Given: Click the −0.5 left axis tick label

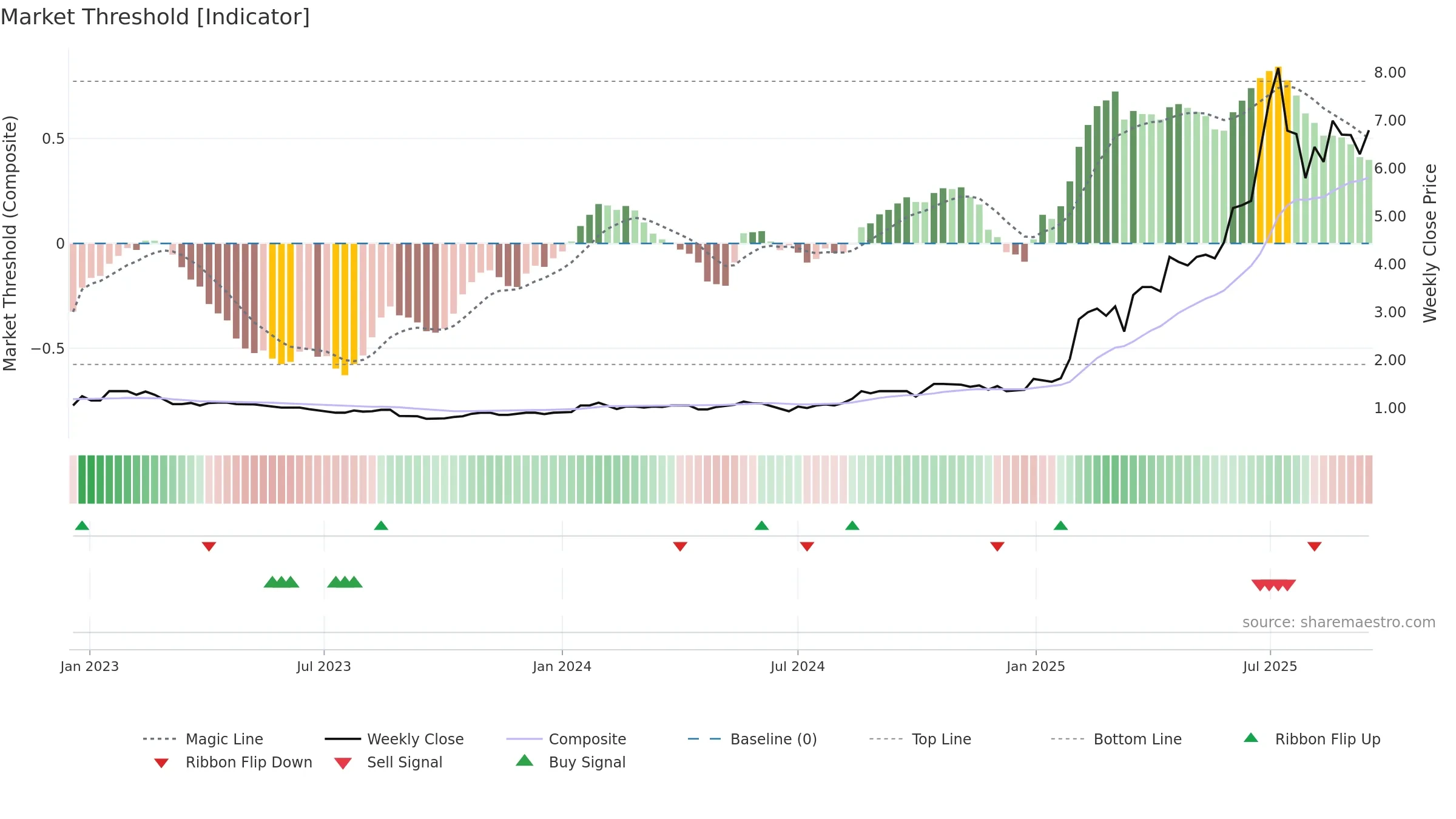Looking at the screenshot, I should [x=47, y=349].
